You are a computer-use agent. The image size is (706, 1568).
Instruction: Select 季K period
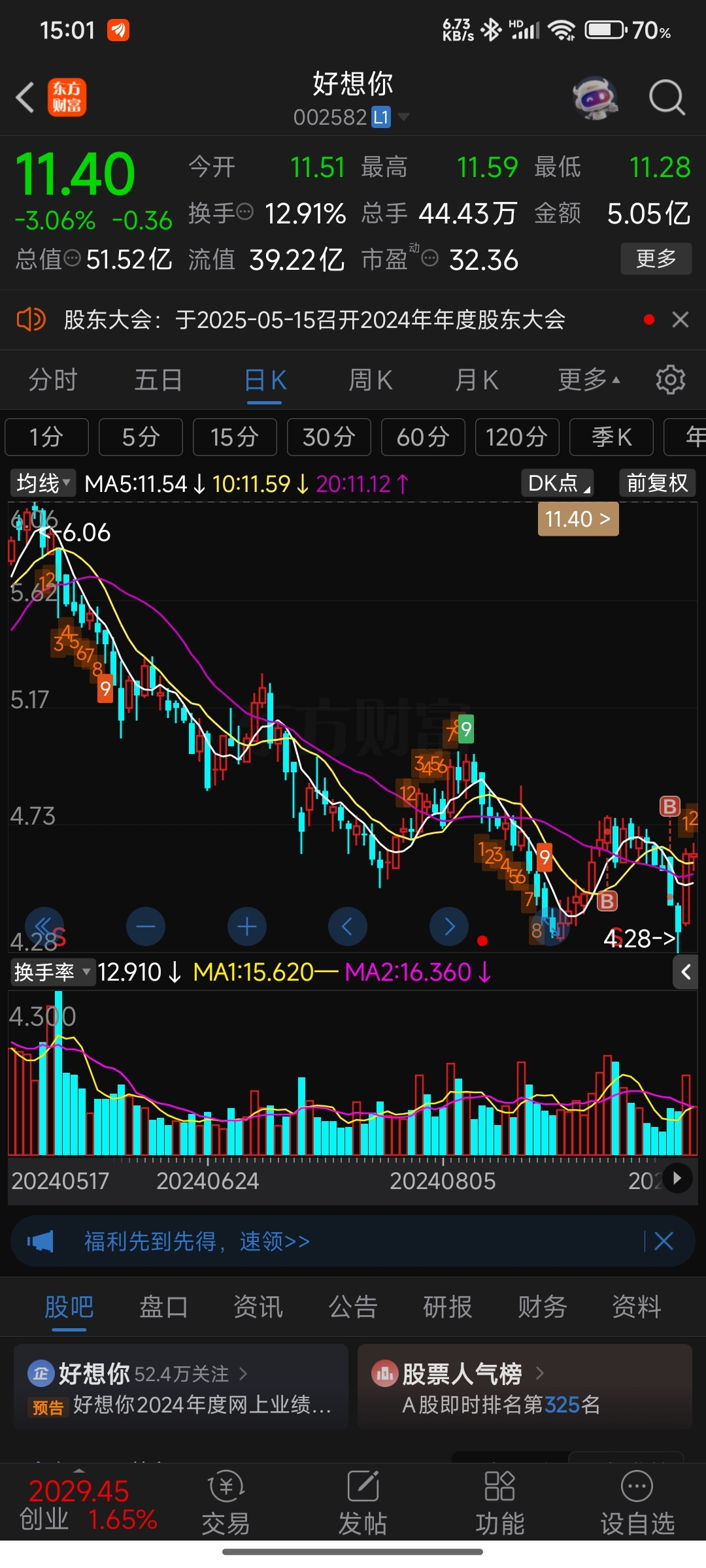coord(611,436)
